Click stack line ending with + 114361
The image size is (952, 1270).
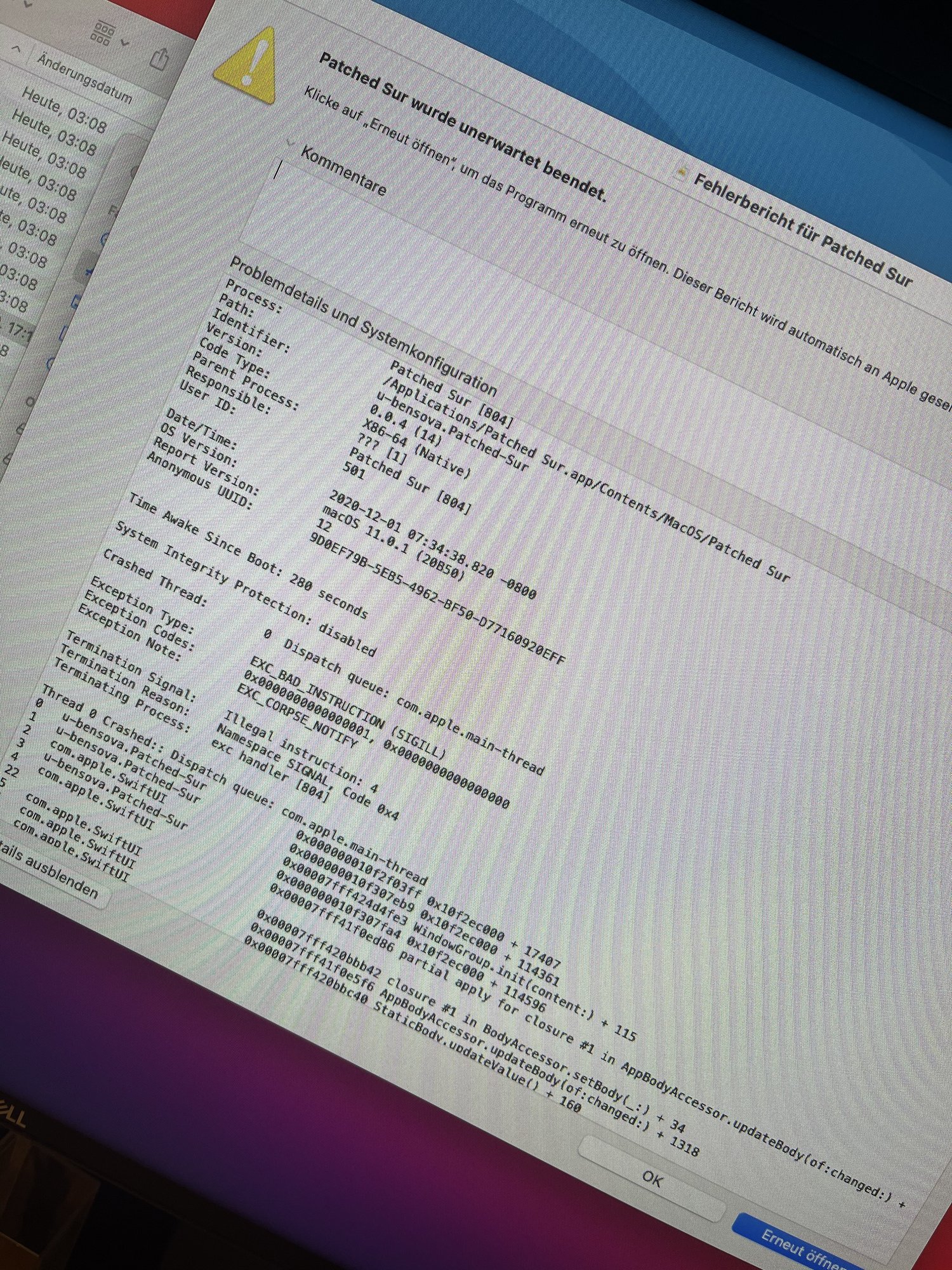[x=423, y=915]
